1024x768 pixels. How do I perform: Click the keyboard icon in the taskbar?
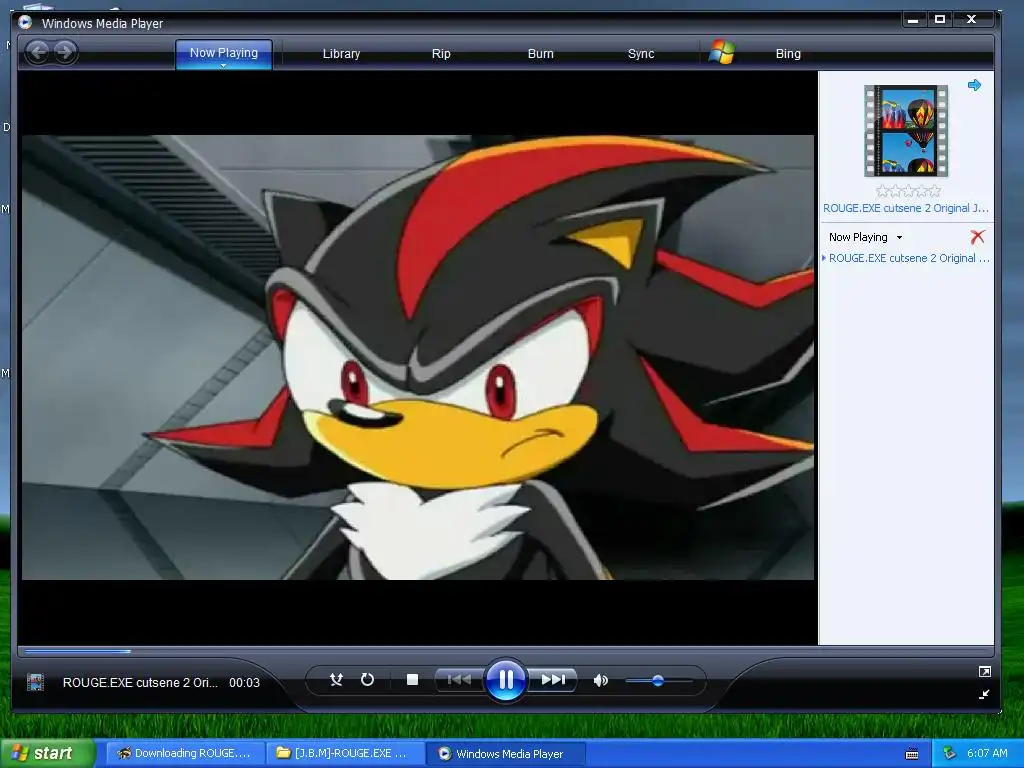point(912,754)
